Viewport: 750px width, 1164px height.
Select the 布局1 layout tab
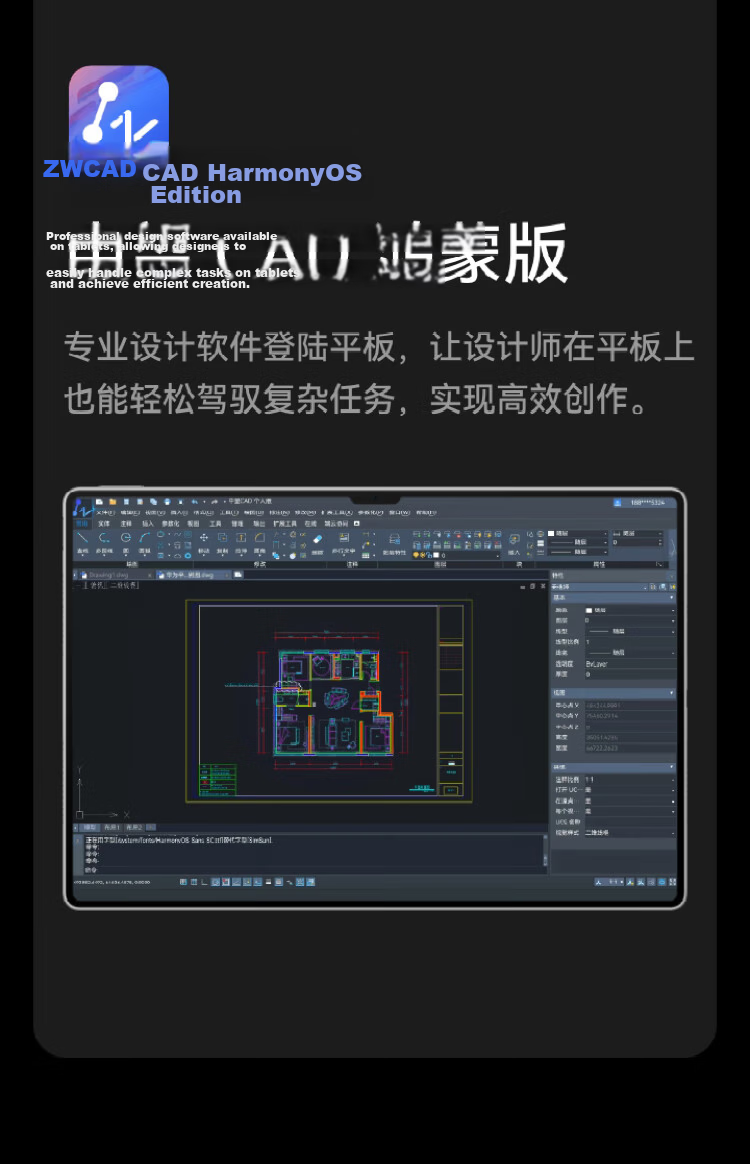112,826
